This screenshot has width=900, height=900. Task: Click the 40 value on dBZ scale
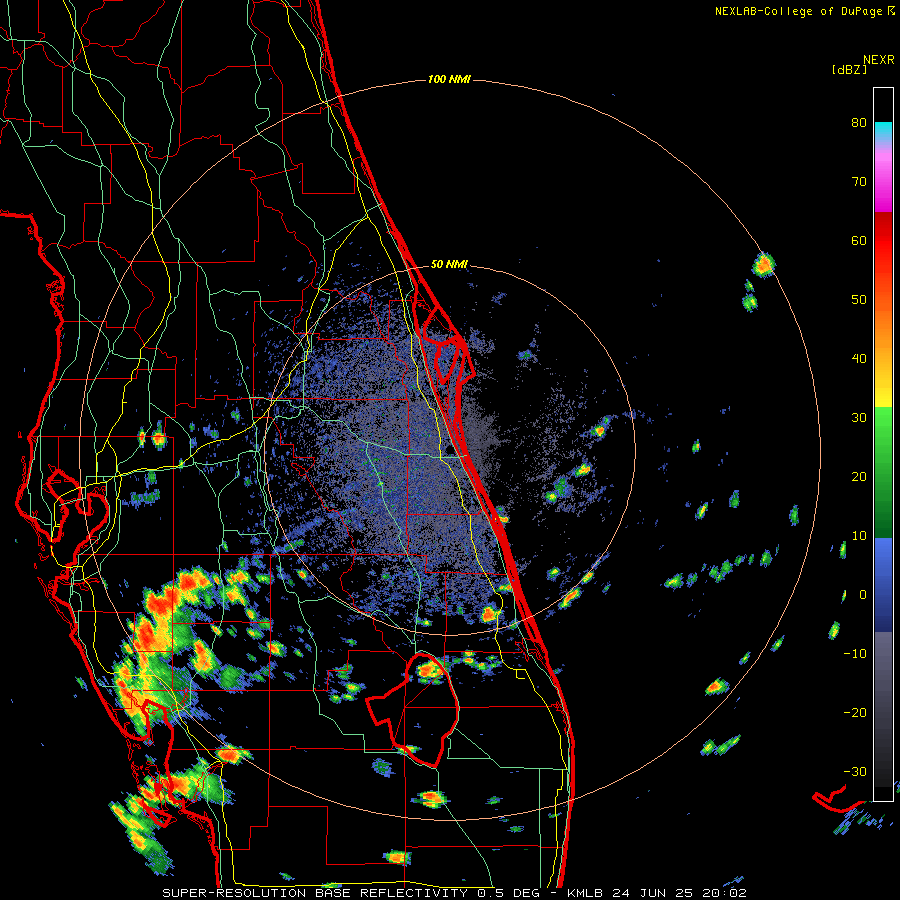click(859, 359)
